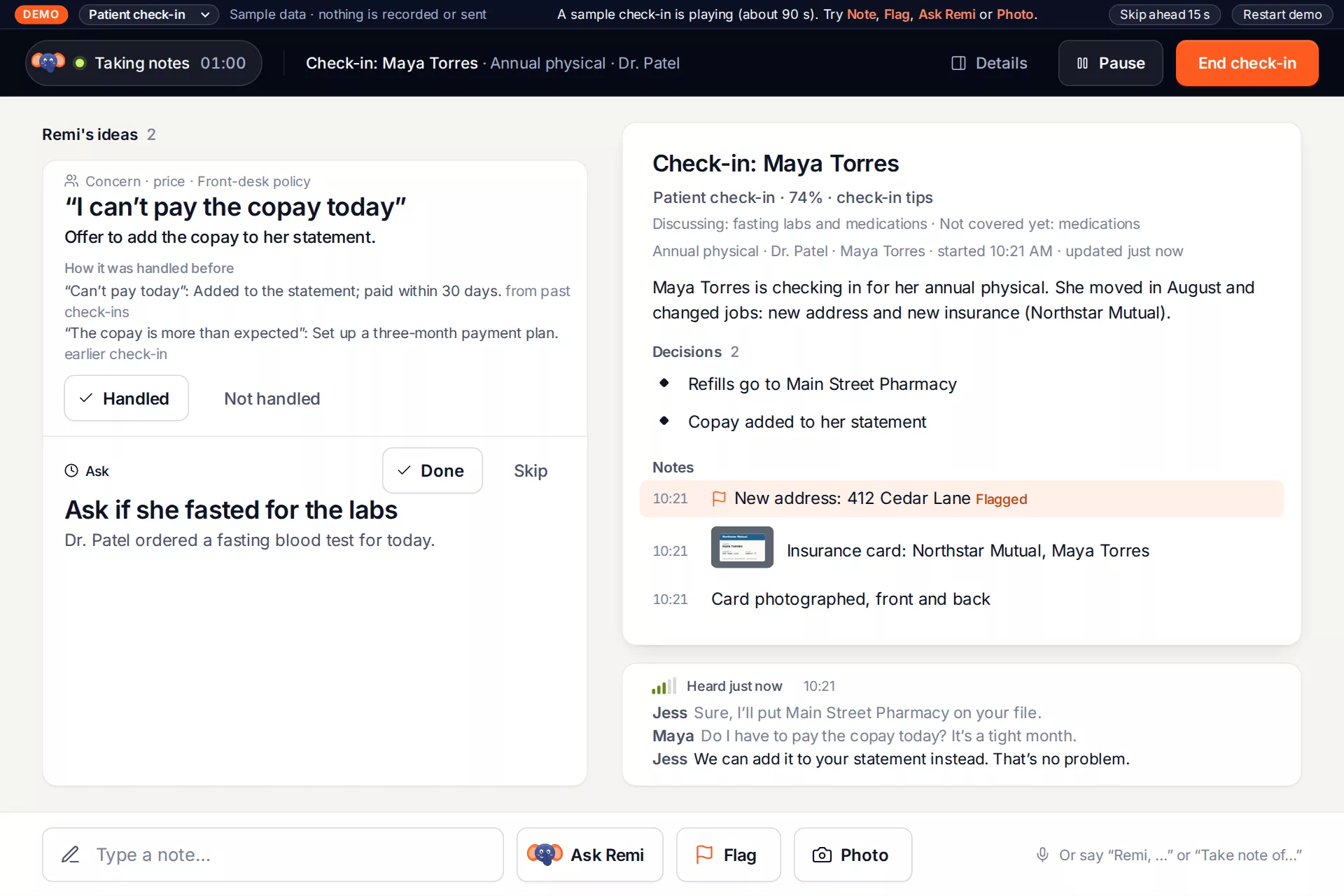The width and height of the screenshot is (1344, 896).
Task: Click the orange Note link in banner
Action: point(861,14)
